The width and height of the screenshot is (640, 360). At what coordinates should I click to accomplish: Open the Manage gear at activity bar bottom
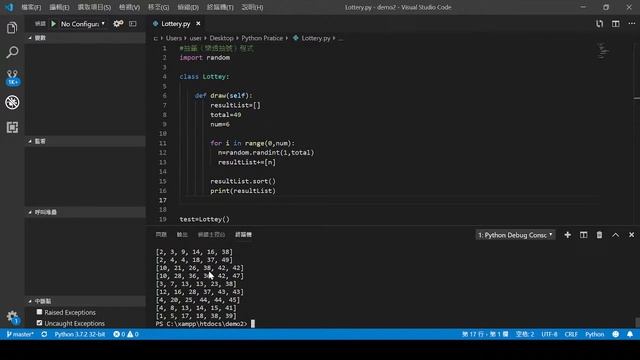12,316
